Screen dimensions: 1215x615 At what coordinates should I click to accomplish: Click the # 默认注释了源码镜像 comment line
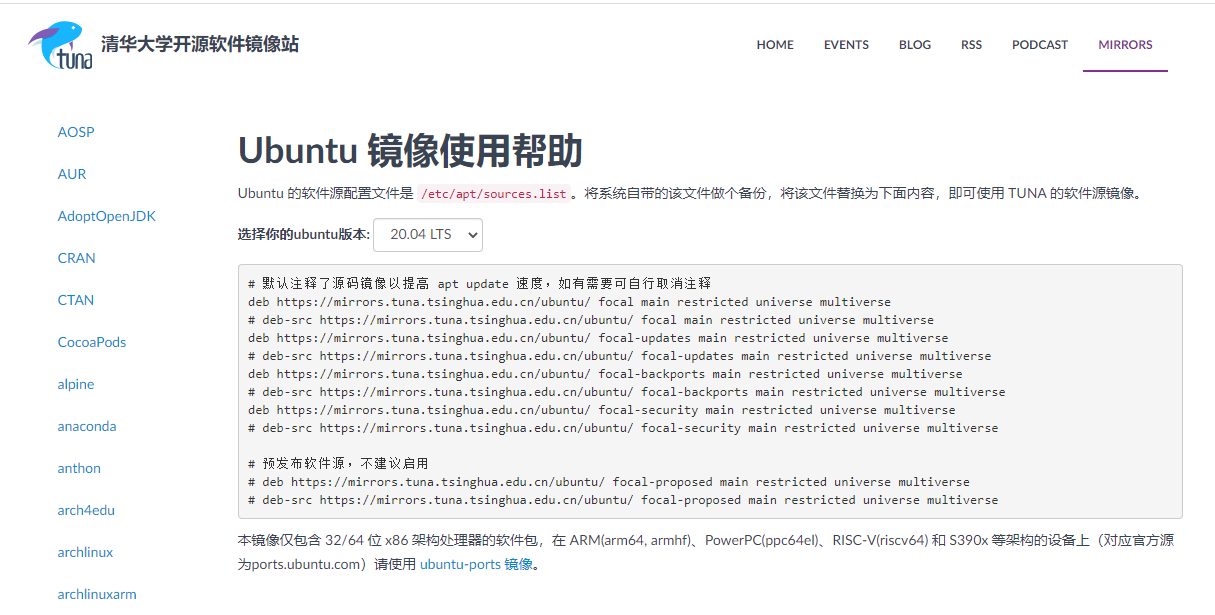480,284
